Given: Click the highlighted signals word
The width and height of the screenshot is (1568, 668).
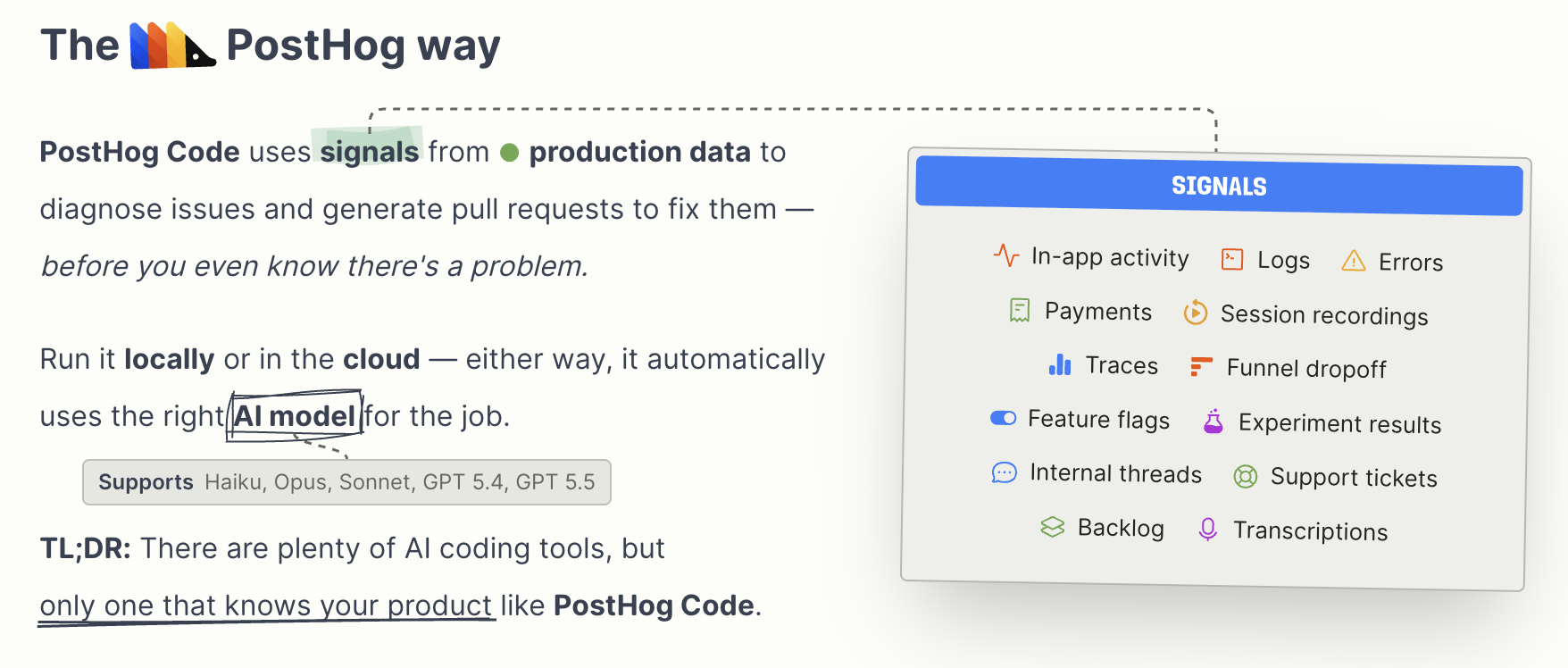Looking at the screenshot, I should tap(370, 152).
